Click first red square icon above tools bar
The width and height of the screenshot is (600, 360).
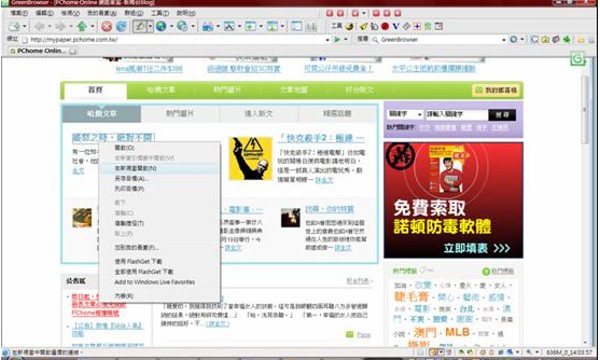click(x=329, y=13)
